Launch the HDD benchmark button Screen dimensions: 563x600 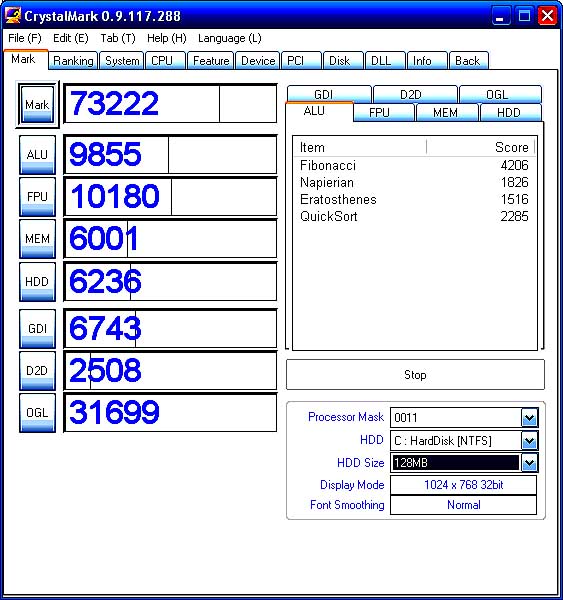(37, 282)
